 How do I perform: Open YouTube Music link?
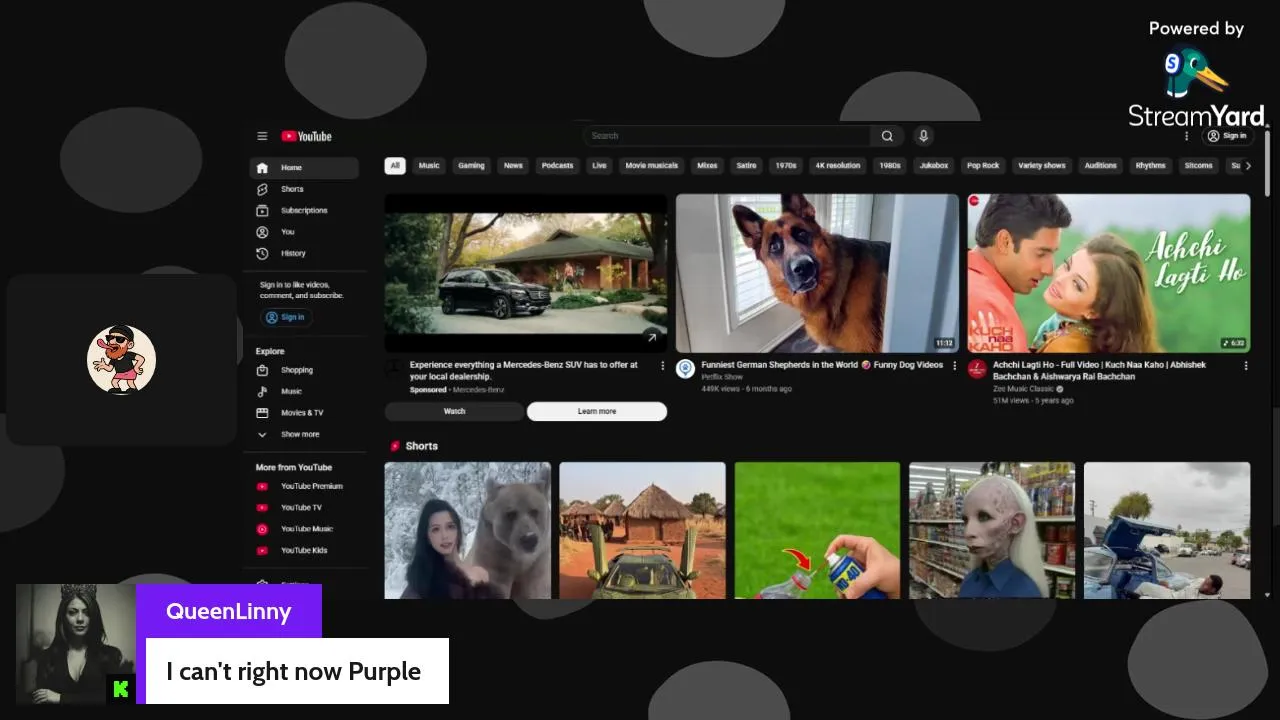304,529
